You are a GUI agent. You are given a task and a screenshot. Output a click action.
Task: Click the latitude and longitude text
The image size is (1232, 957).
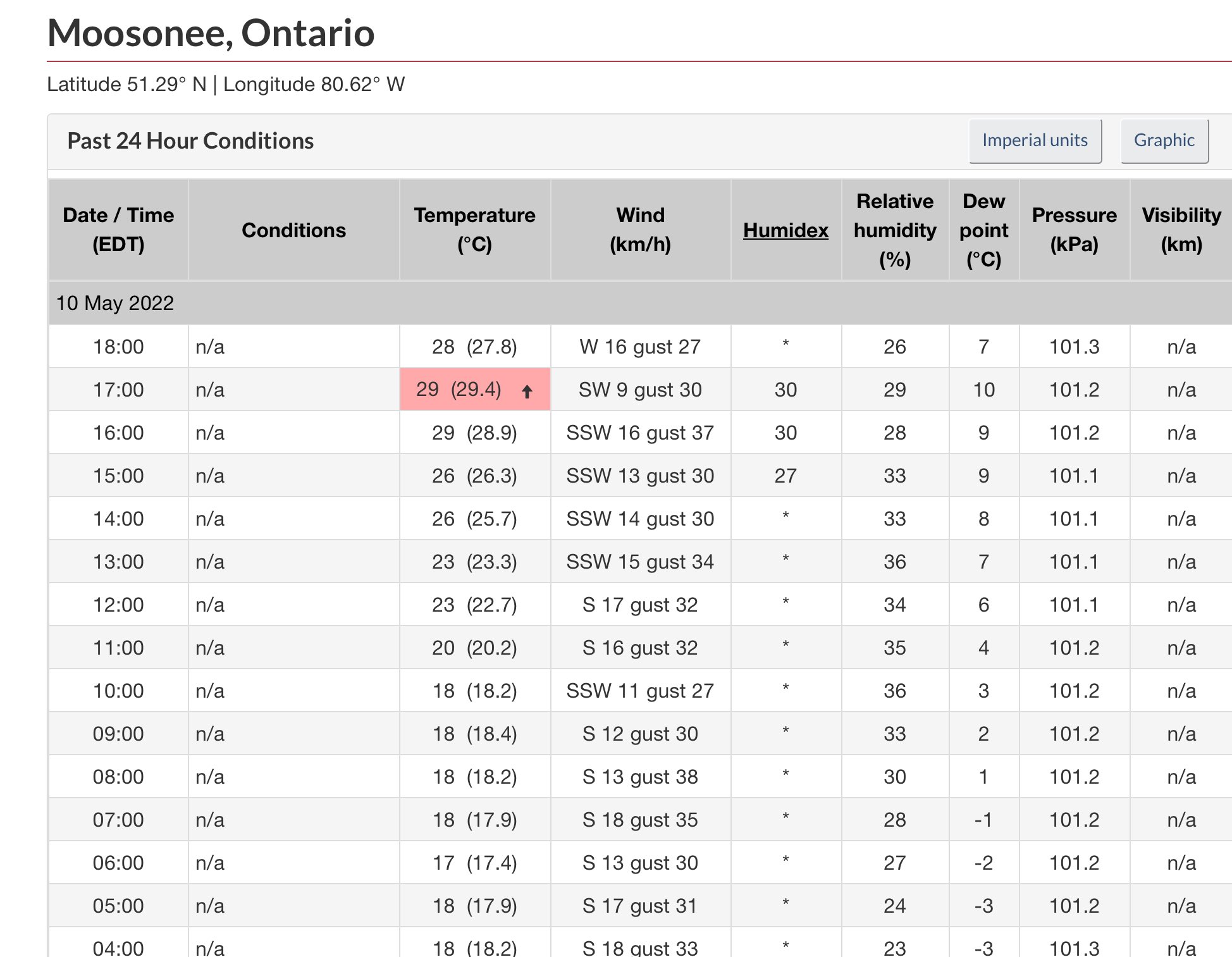[226, 83]
